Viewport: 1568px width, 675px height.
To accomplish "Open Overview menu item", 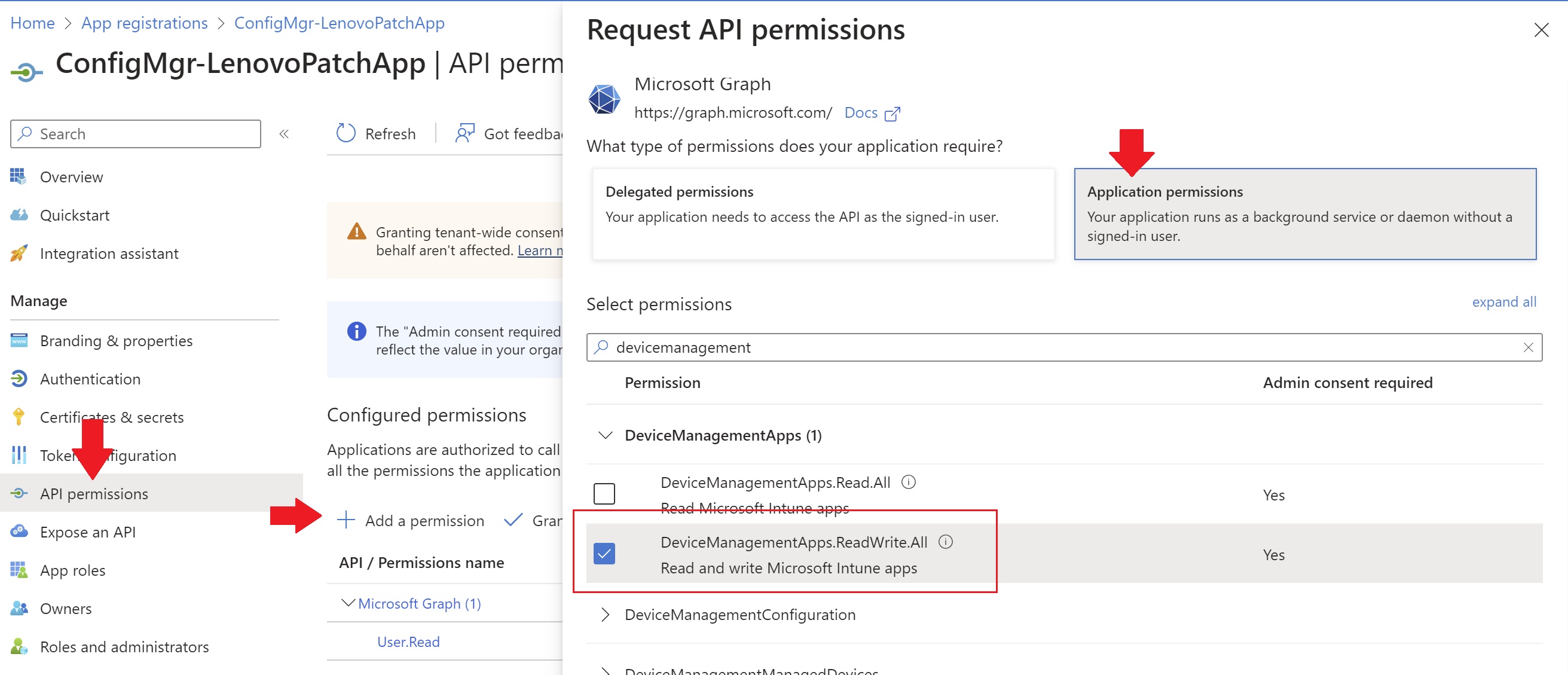I will point(71,177).
